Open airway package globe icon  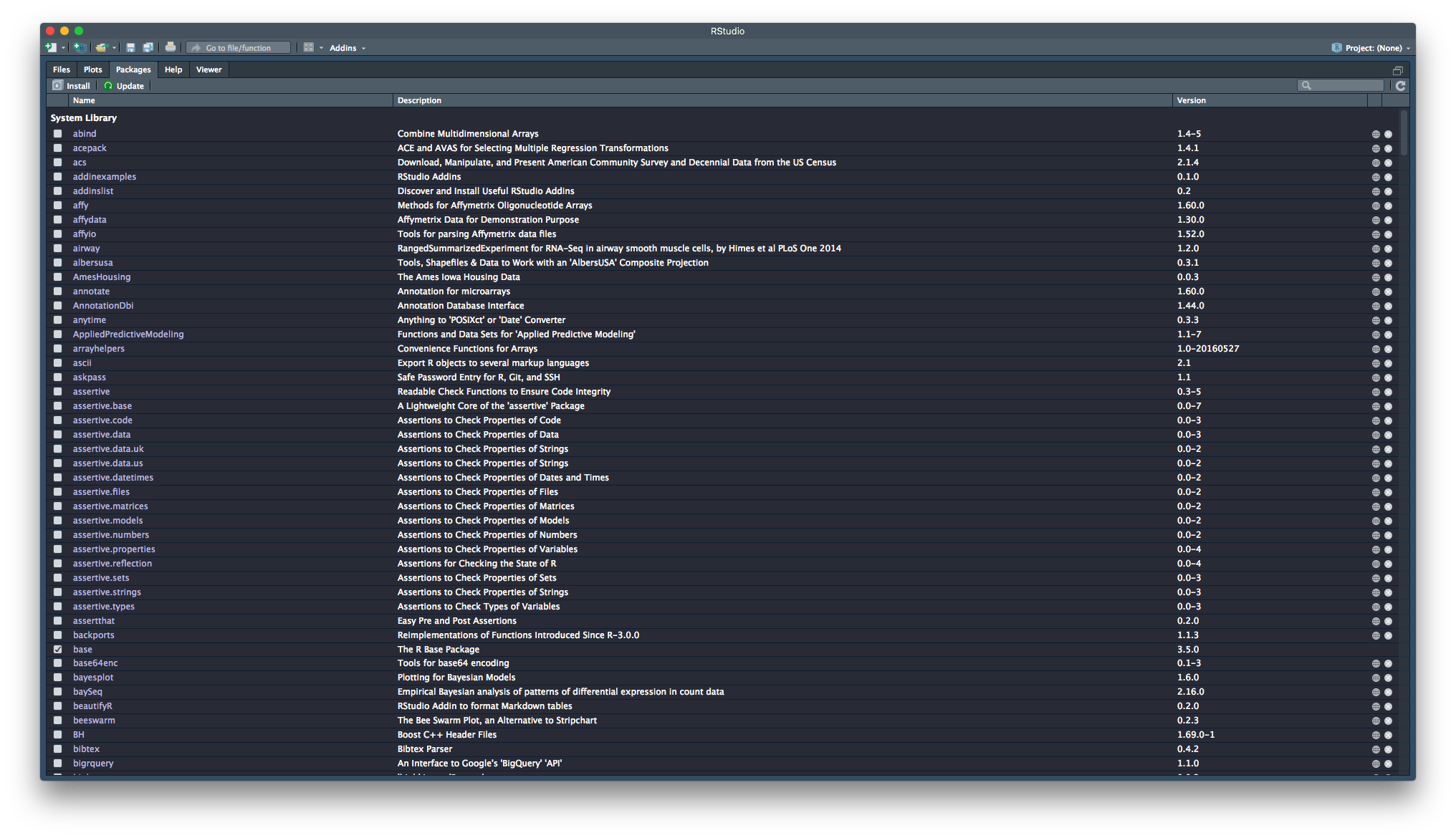click(x=1376, y=249)
